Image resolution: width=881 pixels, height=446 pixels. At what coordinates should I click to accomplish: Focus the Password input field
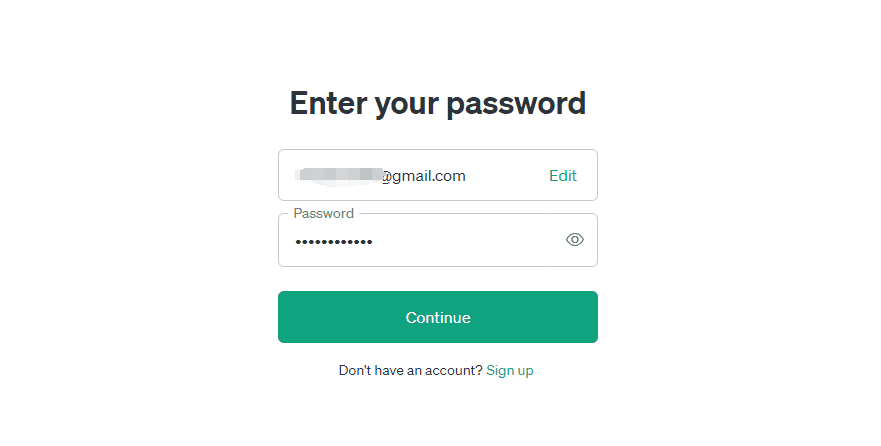(438, 240)
